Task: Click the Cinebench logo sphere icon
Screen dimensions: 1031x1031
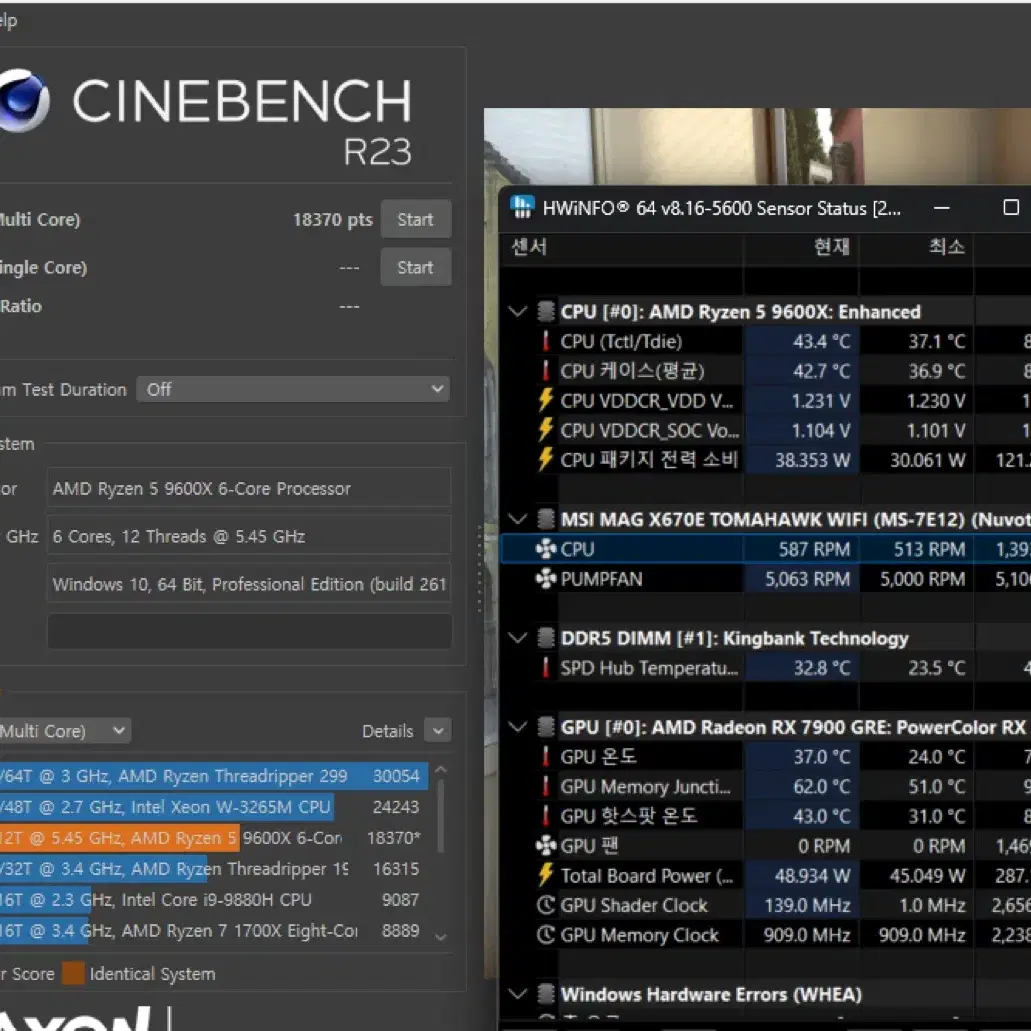Action: (24, 101)
